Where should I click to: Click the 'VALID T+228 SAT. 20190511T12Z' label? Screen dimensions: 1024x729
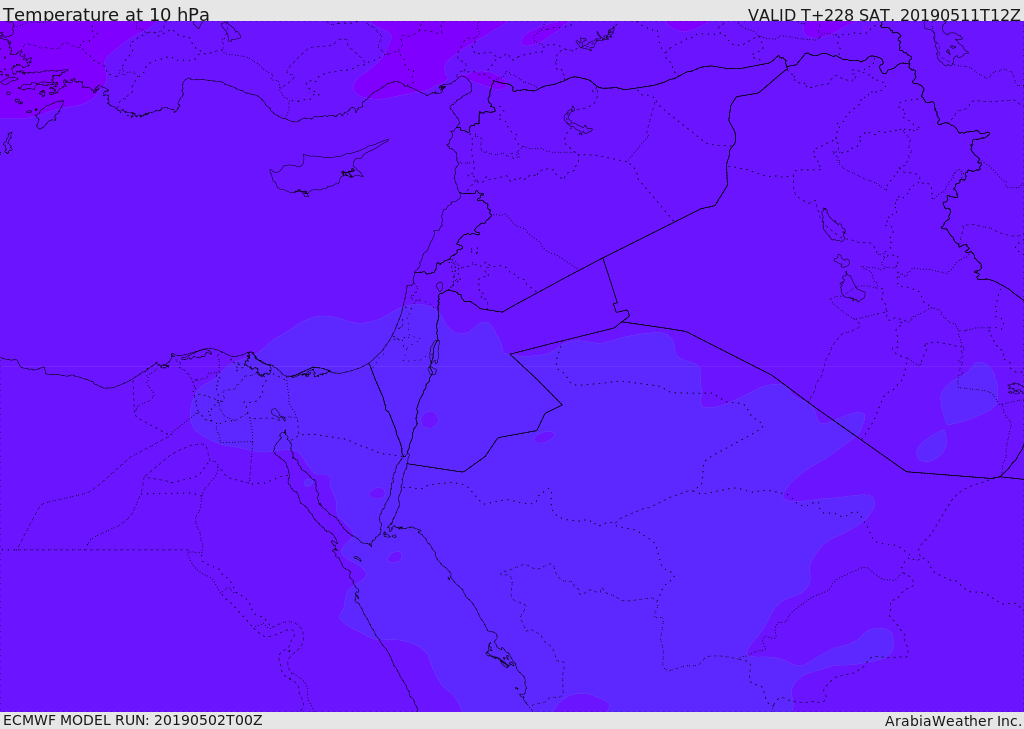coord(884,15)
